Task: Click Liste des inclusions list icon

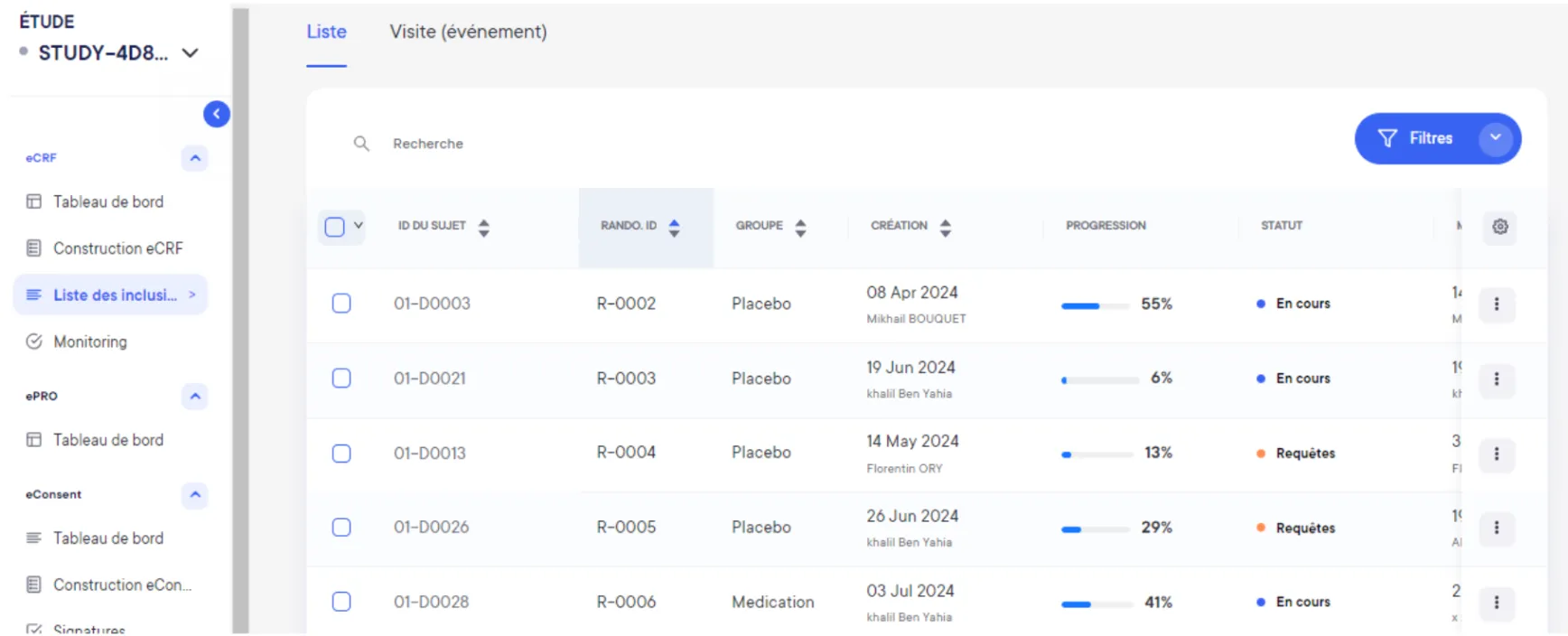Action: [x=34, y=295]
